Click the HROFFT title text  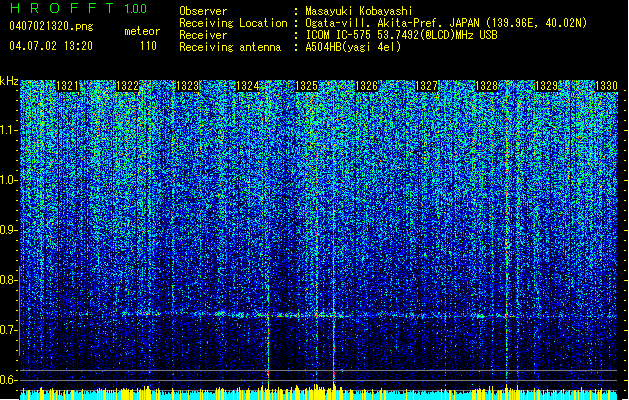[62, 8]
